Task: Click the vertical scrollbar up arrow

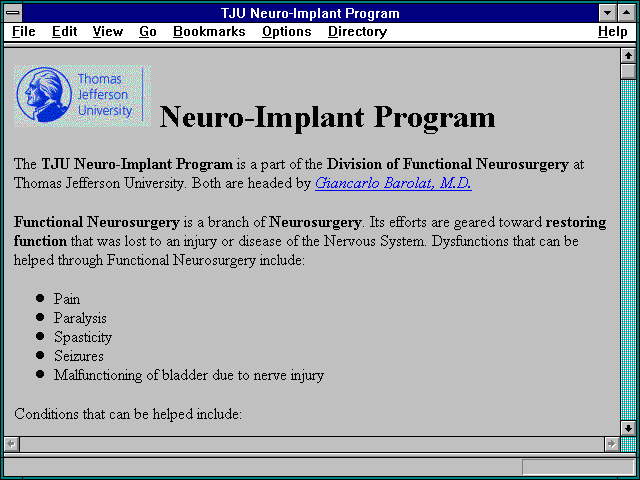Action: 628,56
